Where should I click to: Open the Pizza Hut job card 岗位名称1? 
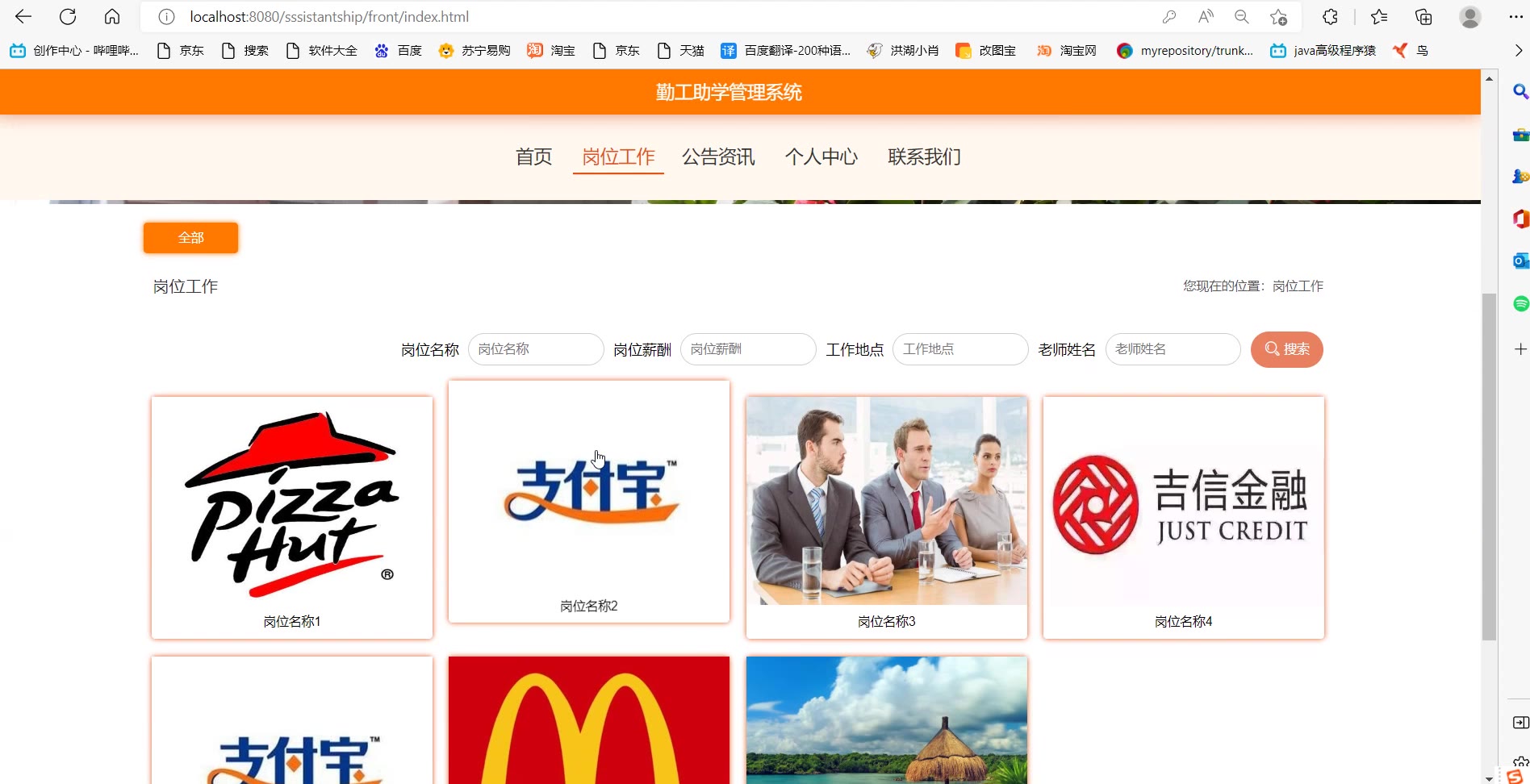pos(292,517)
